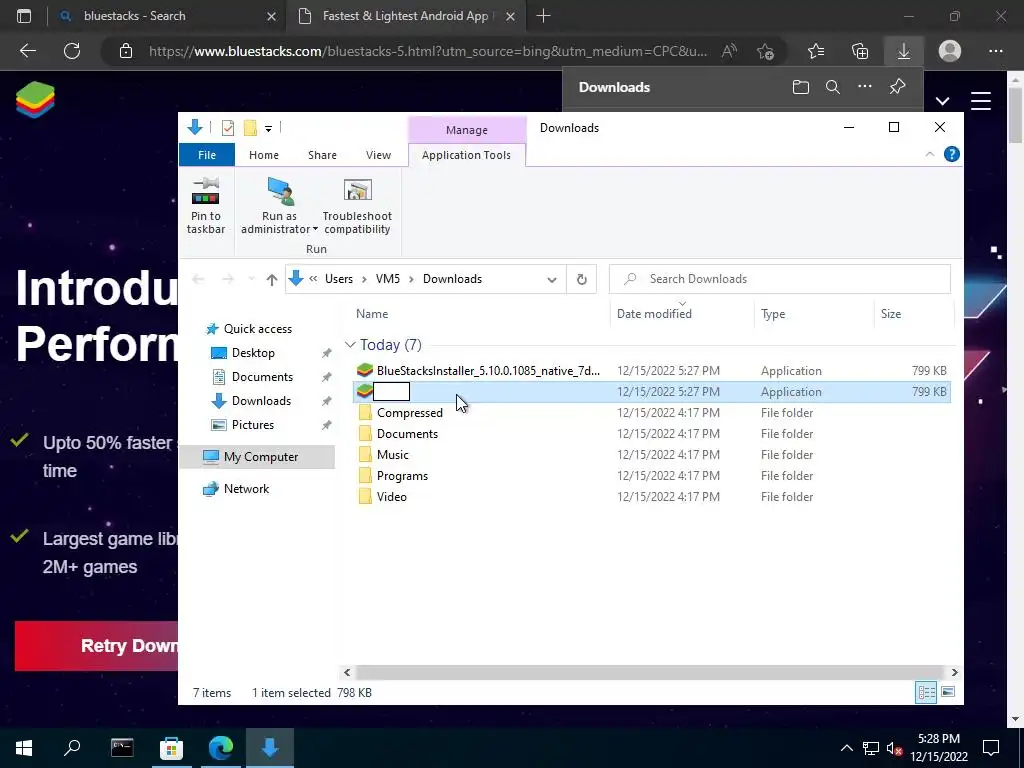Click the horizontal scrollbar right arrow

[x=954, y=673]
